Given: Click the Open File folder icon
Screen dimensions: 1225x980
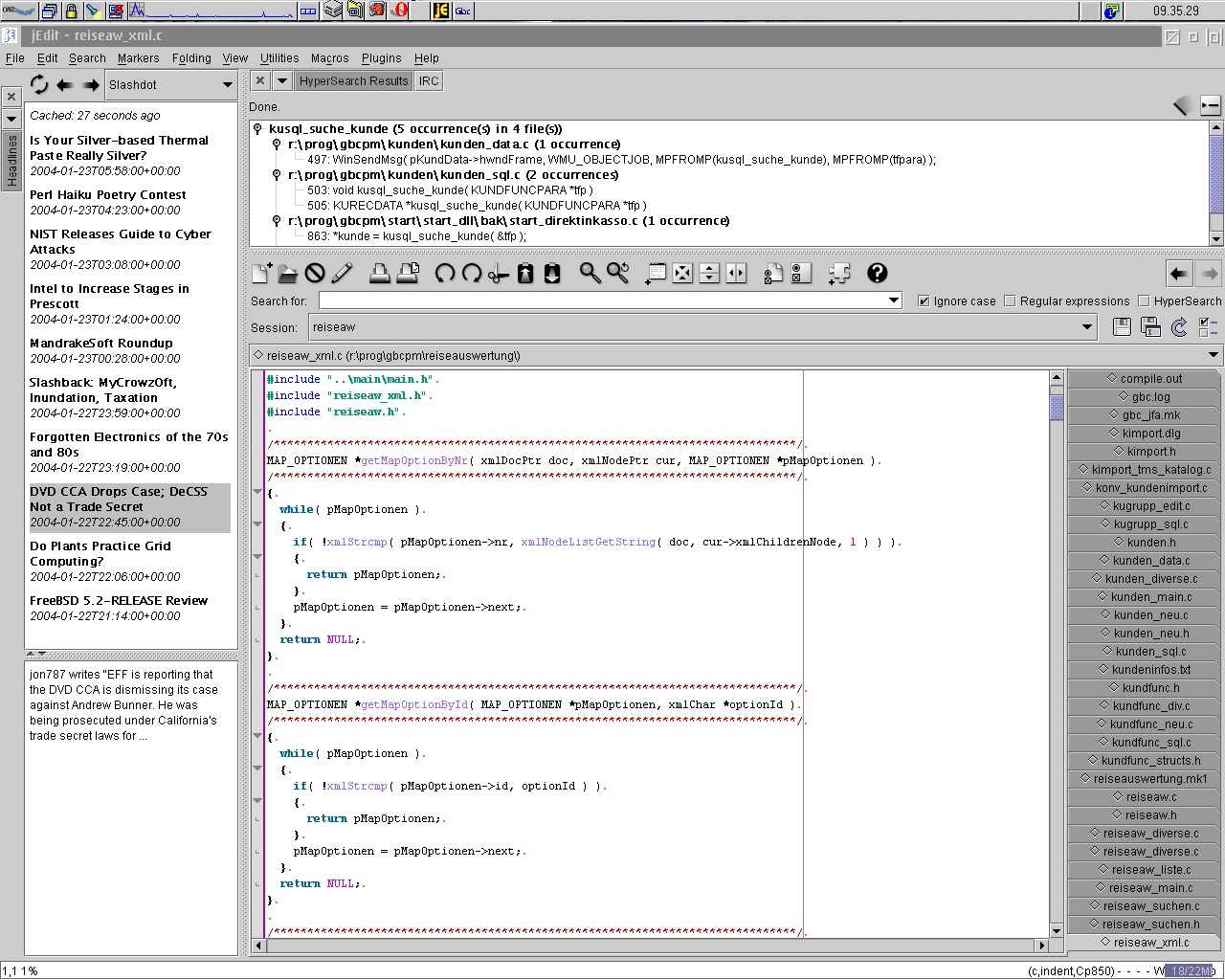Looking at the screenshot, I should pyautogui.click(x=288, y=274).
